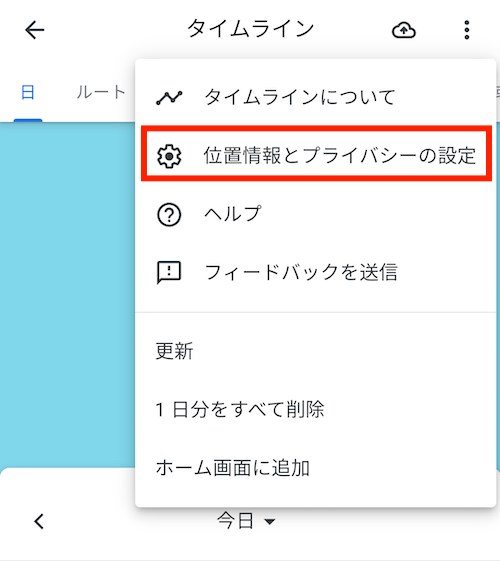Choose ヘルプ from the menu

(x=316, y=215)
